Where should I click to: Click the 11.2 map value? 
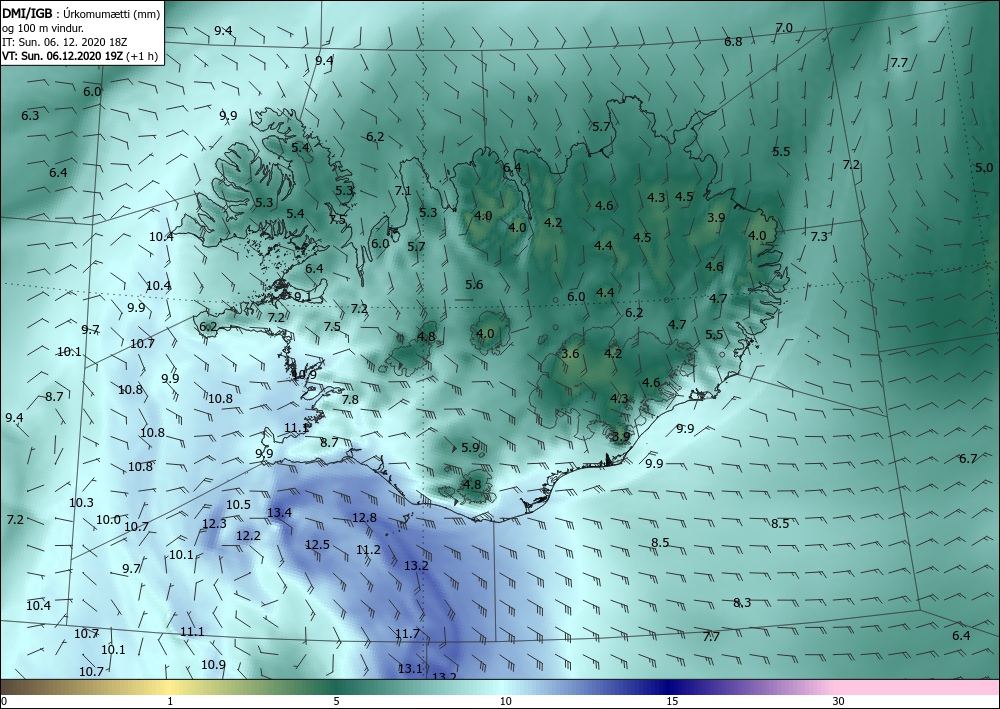point(368,550)
